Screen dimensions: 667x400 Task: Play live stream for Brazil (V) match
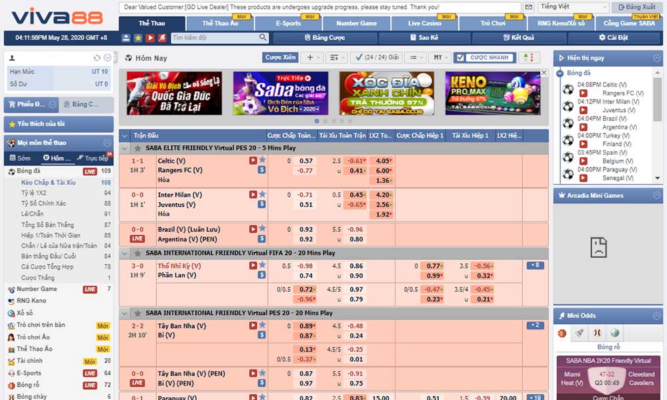(253, 229)
